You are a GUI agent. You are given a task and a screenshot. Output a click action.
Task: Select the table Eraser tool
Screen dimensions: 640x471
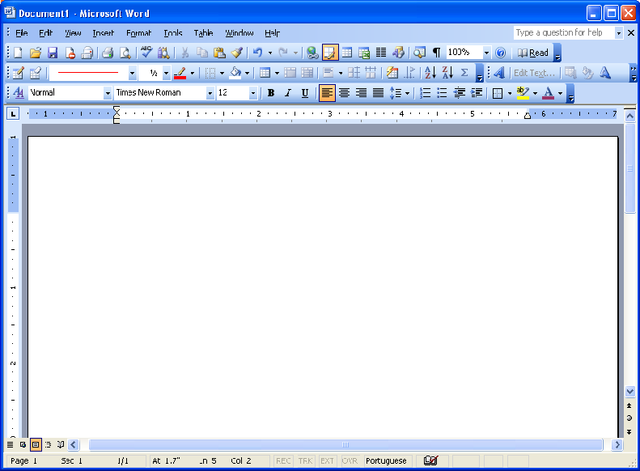pos(36,73)
